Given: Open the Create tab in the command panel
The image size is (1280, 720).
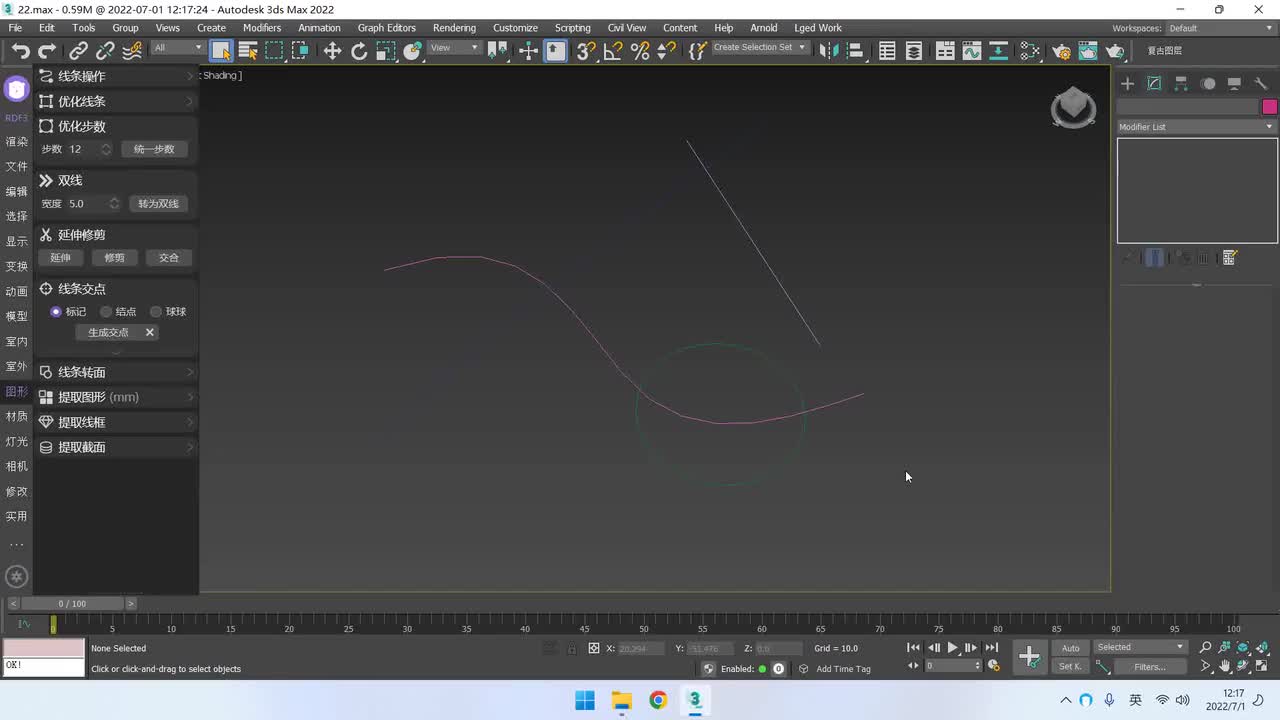Looking at the screenshot, I should point(1127,84).
